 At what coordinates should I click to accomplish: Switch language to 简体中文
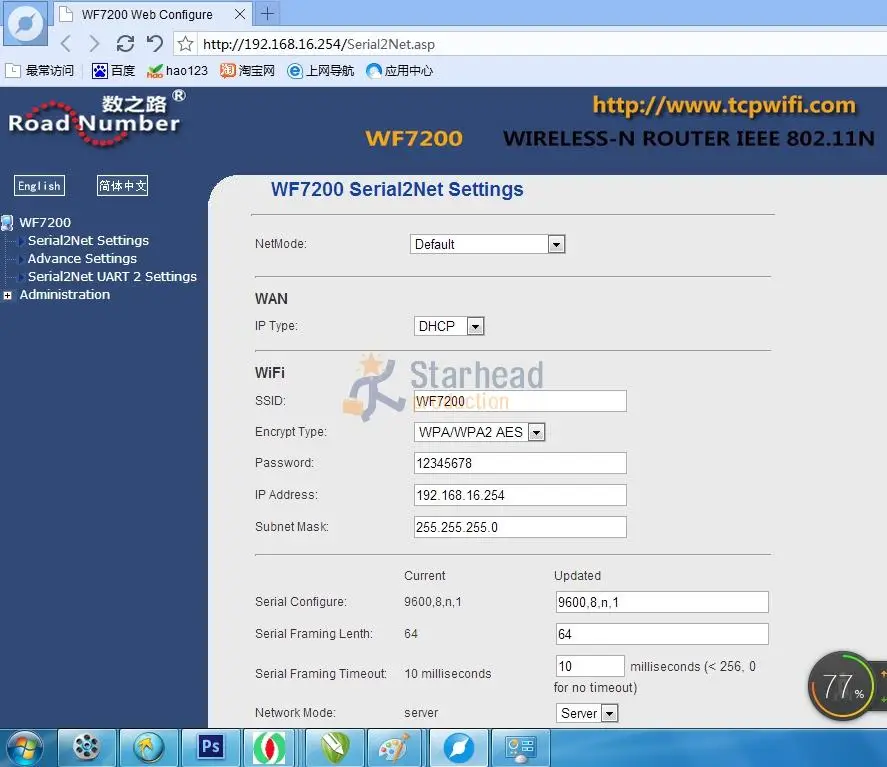(122, 186)
